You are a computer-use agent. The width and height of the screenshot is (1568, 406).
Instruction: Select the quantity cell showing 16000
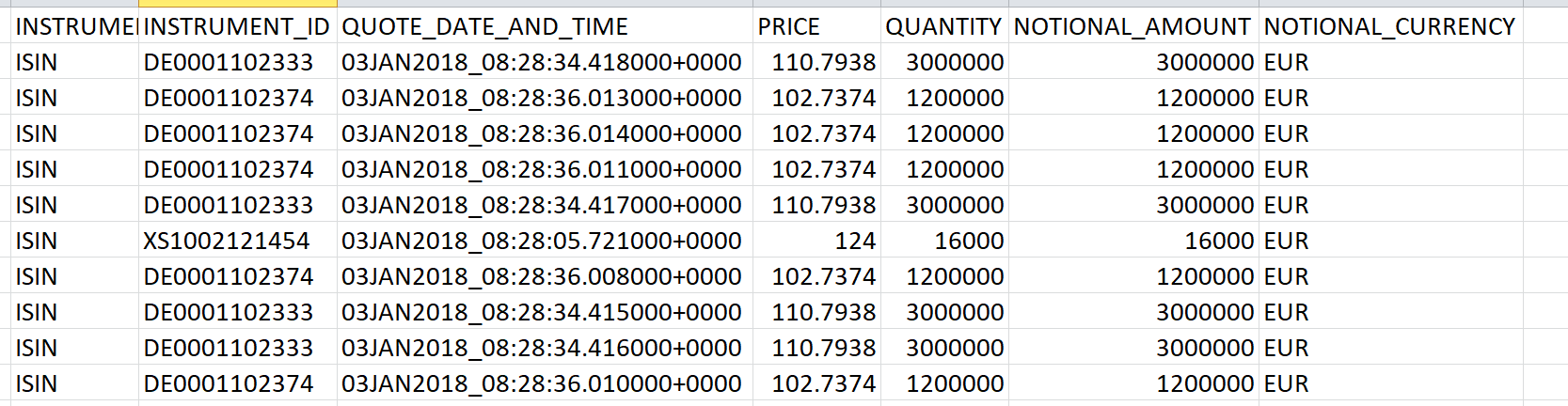coord(944,241)
